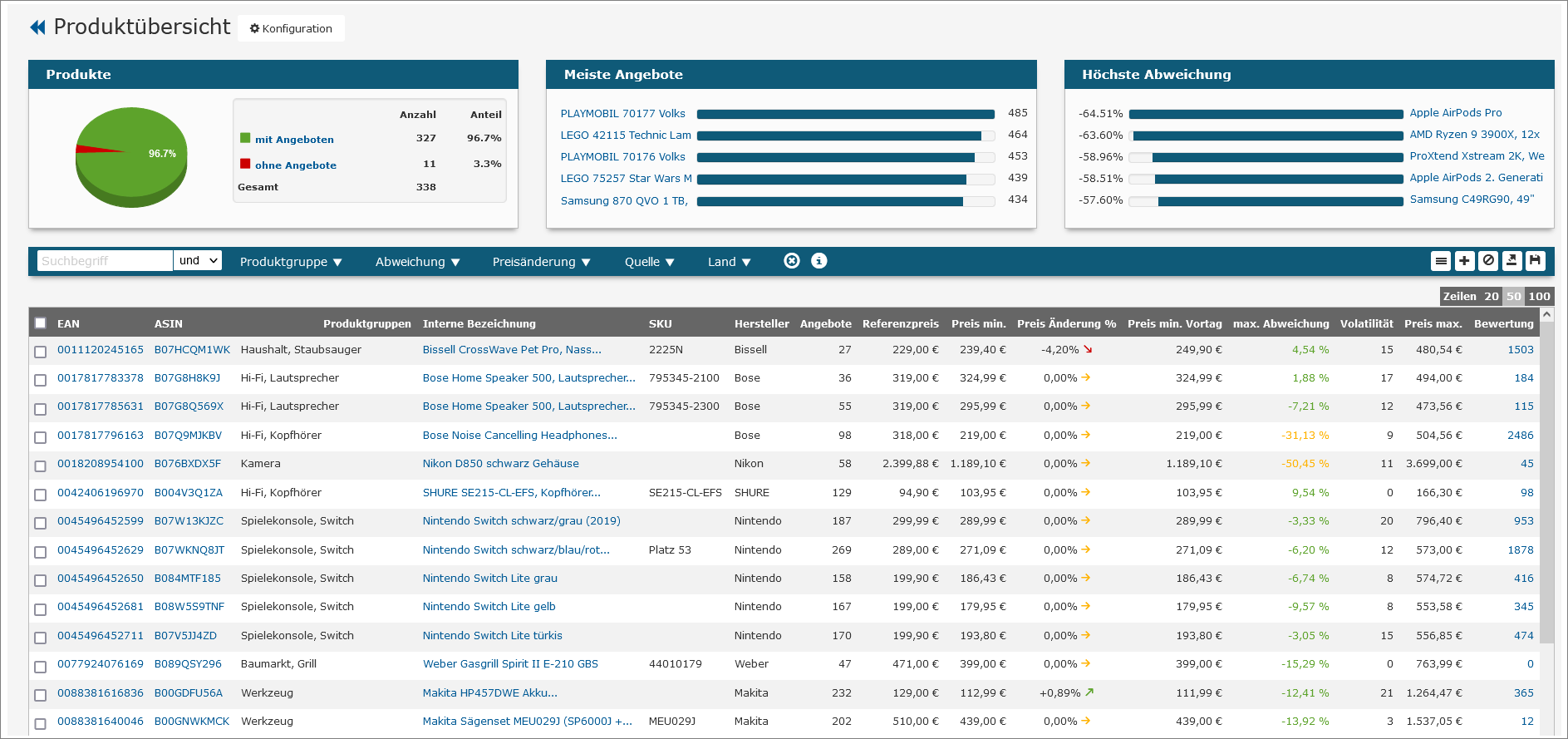Add a product with the plus icon
This screenshot has width=1568, height=739.
pos(1464,261)
